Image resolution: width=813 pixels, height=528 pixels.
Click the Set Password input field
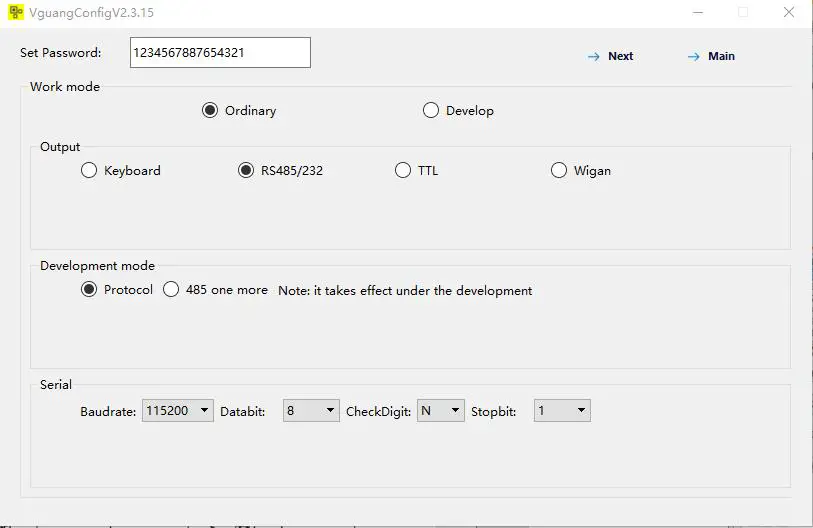pos(220,52)
